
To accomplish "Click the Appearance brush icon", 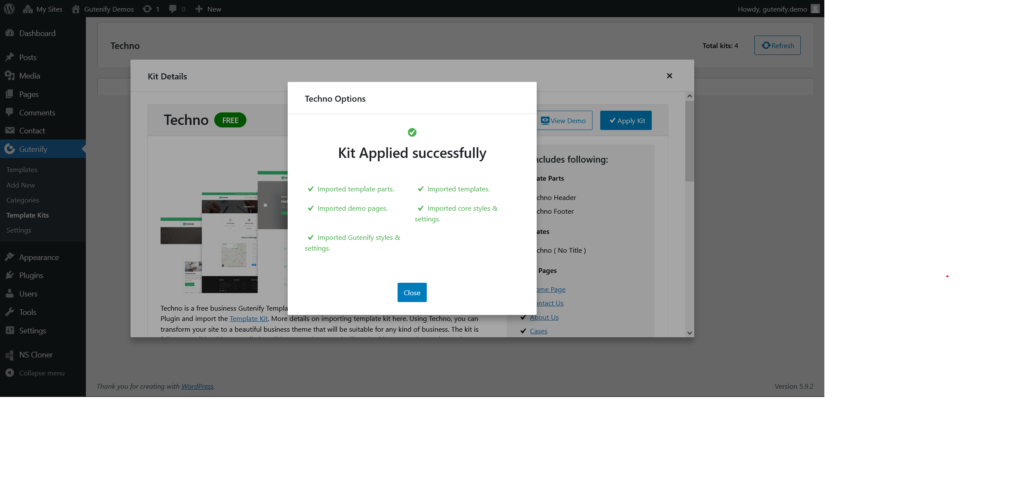I will [9, 257].
